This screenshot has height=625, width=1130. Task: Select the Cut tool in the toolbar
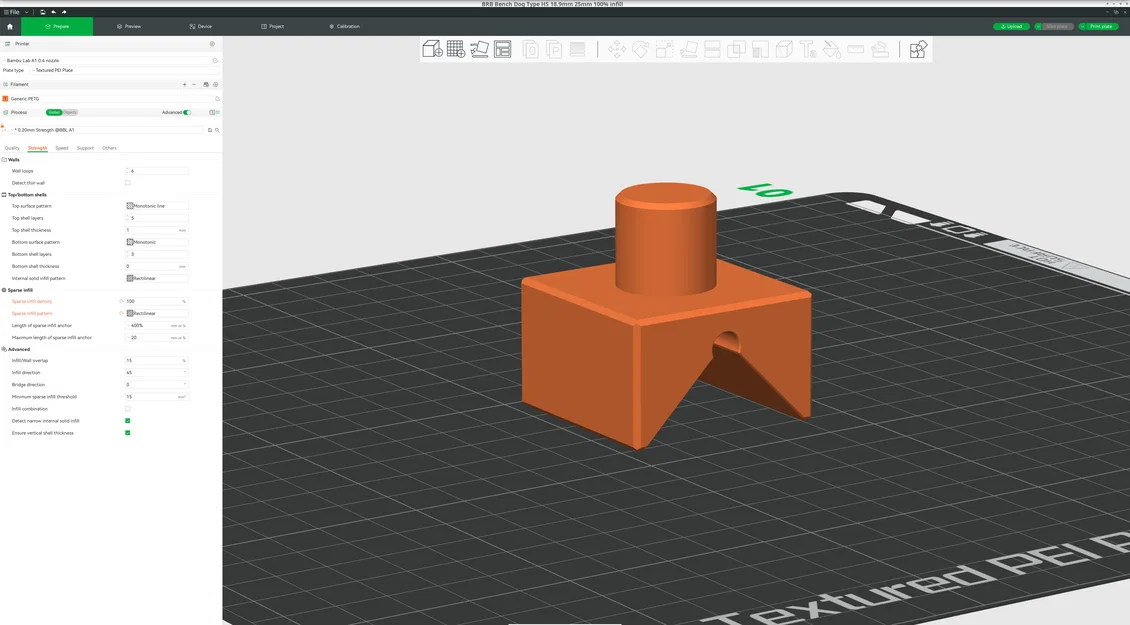(712, 49)
